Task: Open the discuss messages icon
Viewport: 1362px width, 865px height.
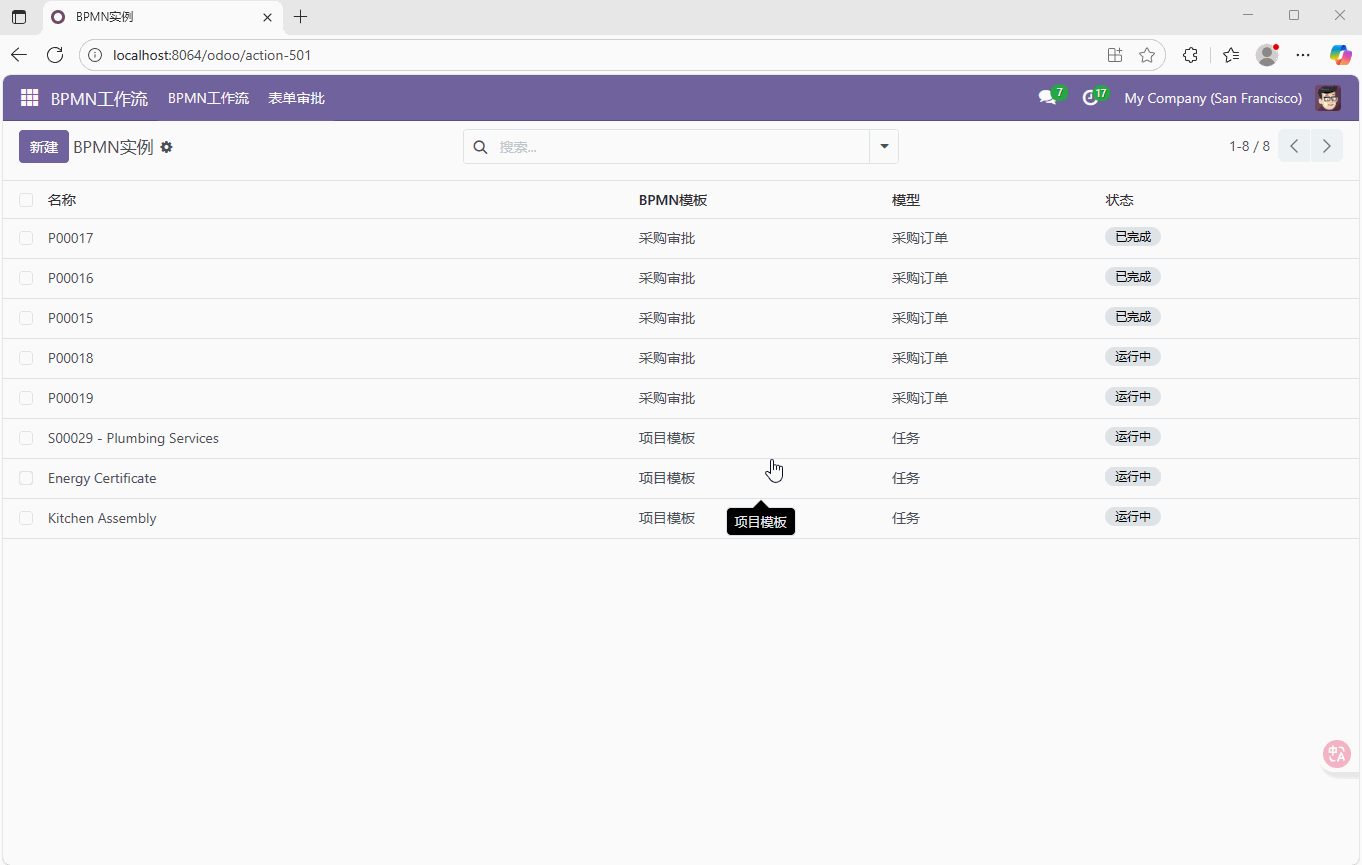Action: click(1047, 98)
